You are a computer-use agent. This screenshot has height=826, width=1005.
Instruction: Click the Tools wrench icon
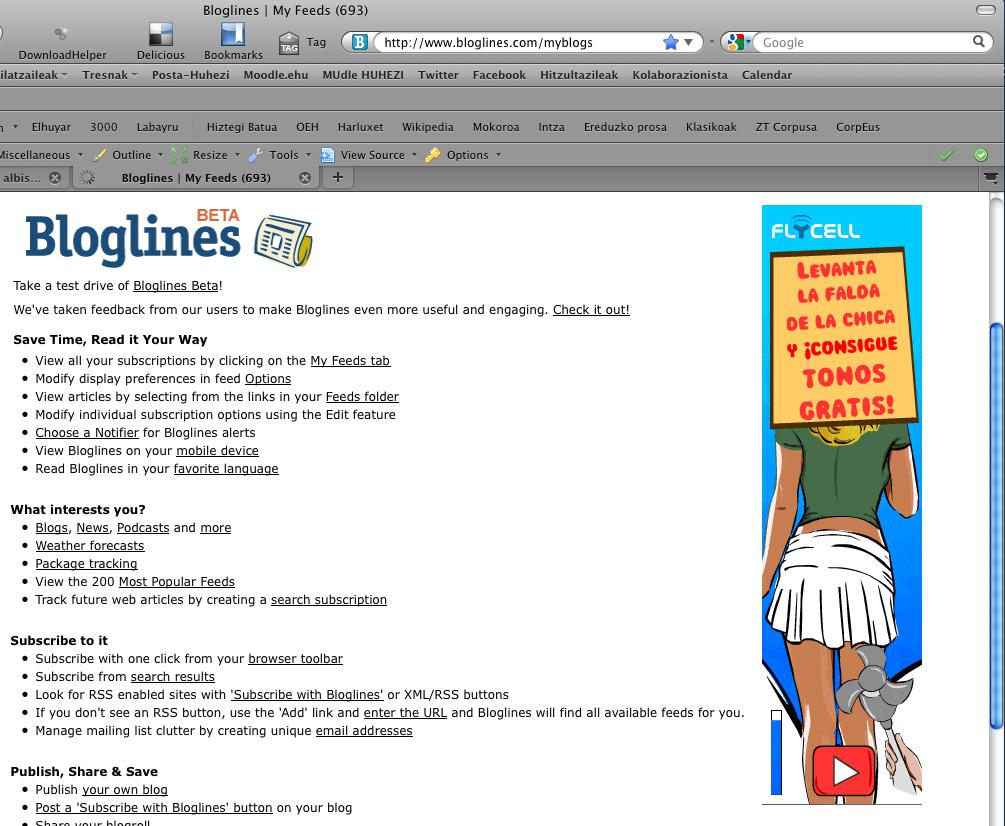tap(256, 154)
